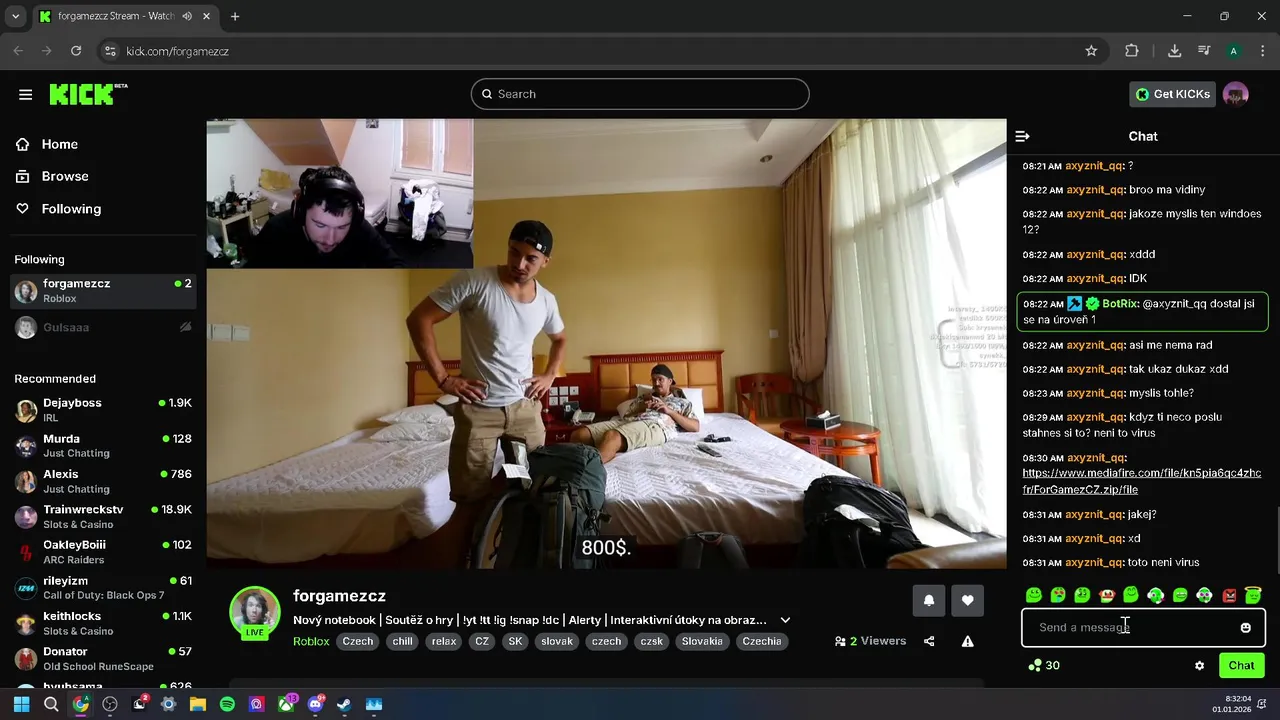
Task: Open the Roblox category link
Action: [311, 641]
